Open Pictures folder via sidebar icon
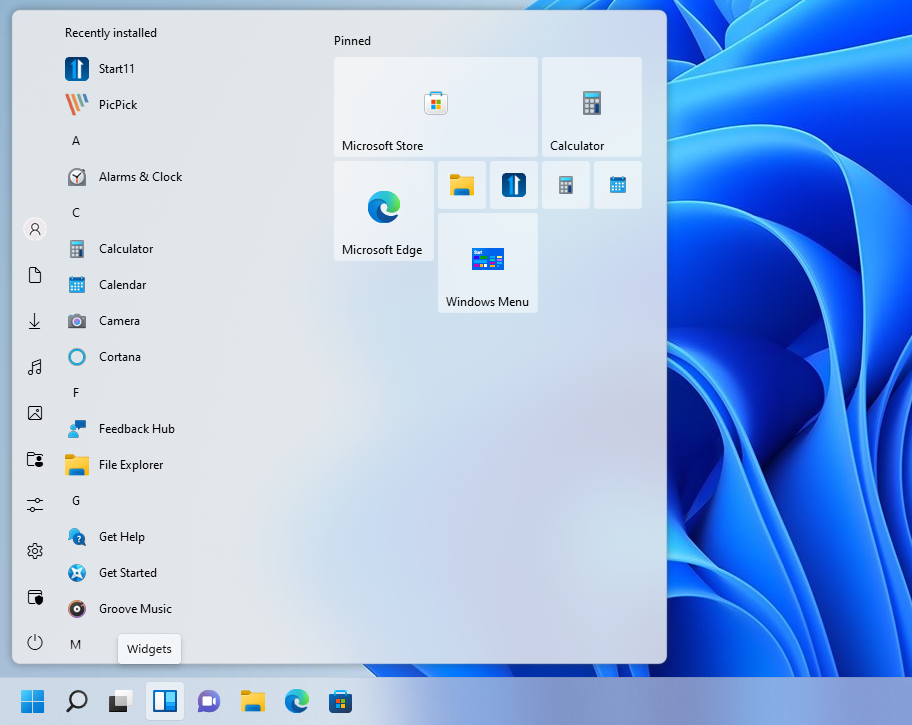 click(x=35, y=413)
